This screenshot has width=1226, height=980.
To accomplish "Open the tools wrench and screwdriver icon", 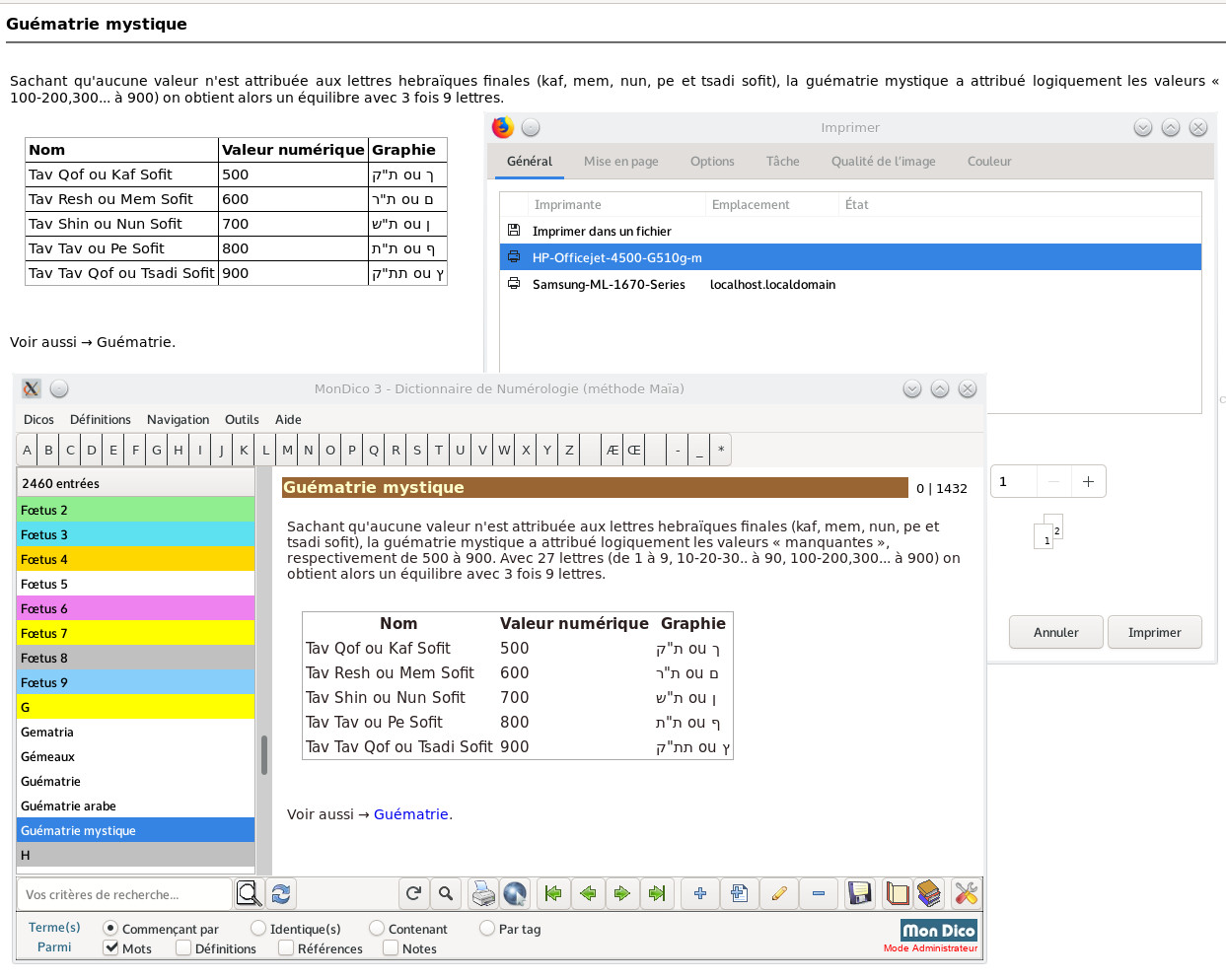I will click(966, 894).
